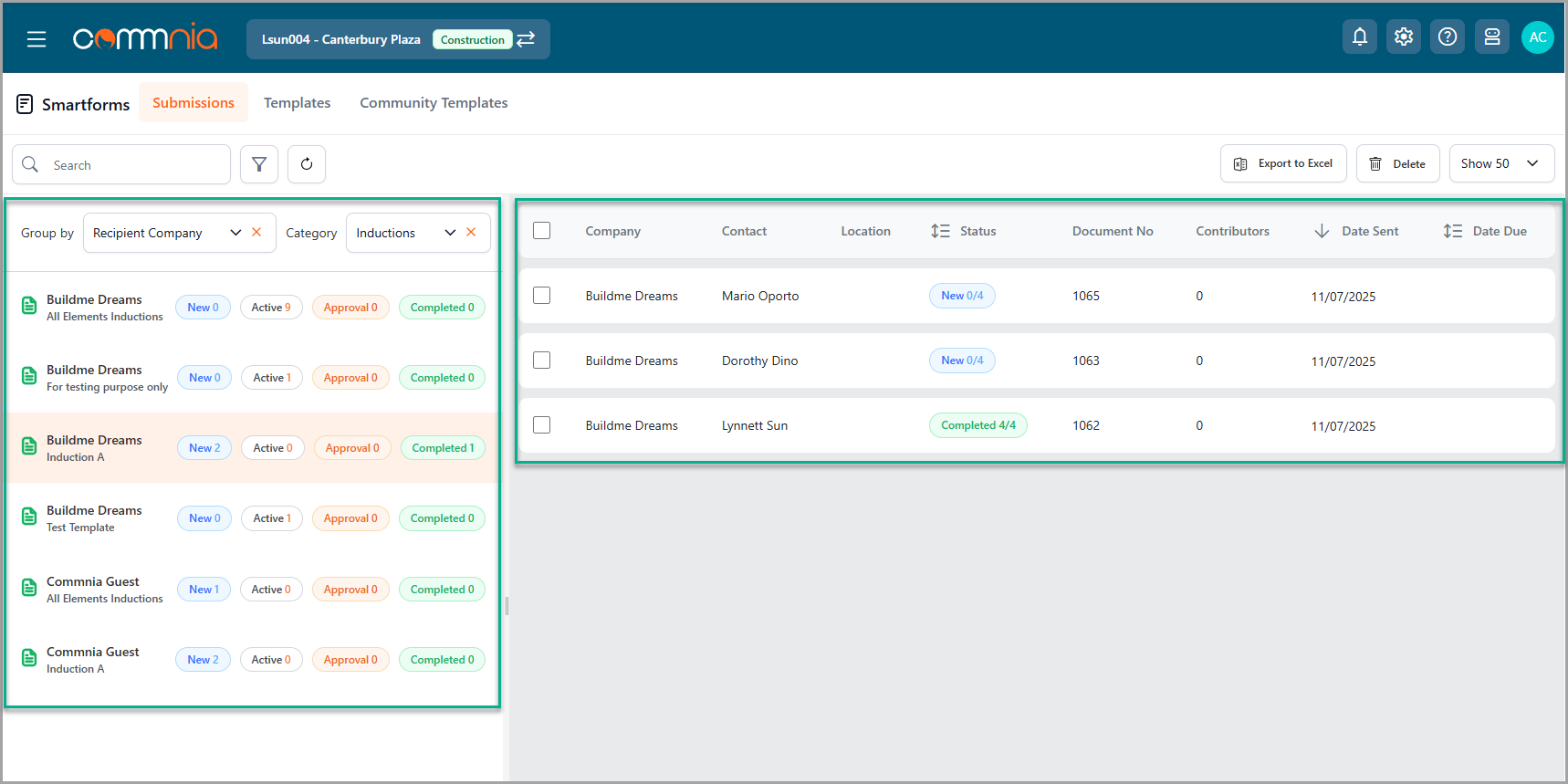The width and height of the screenshot is (1568, 784).
Task: Open the server/database icon in header
Action: click(x=1492, y=37)
